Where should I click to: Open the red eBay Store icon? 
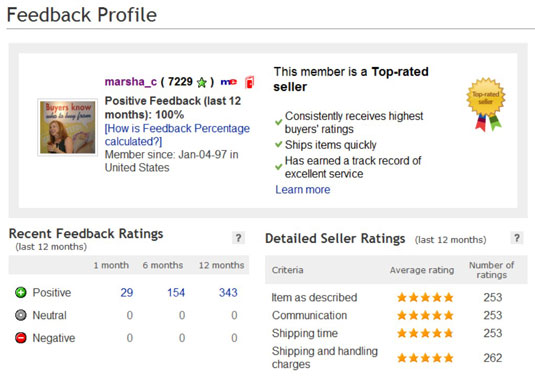point(250,82)
